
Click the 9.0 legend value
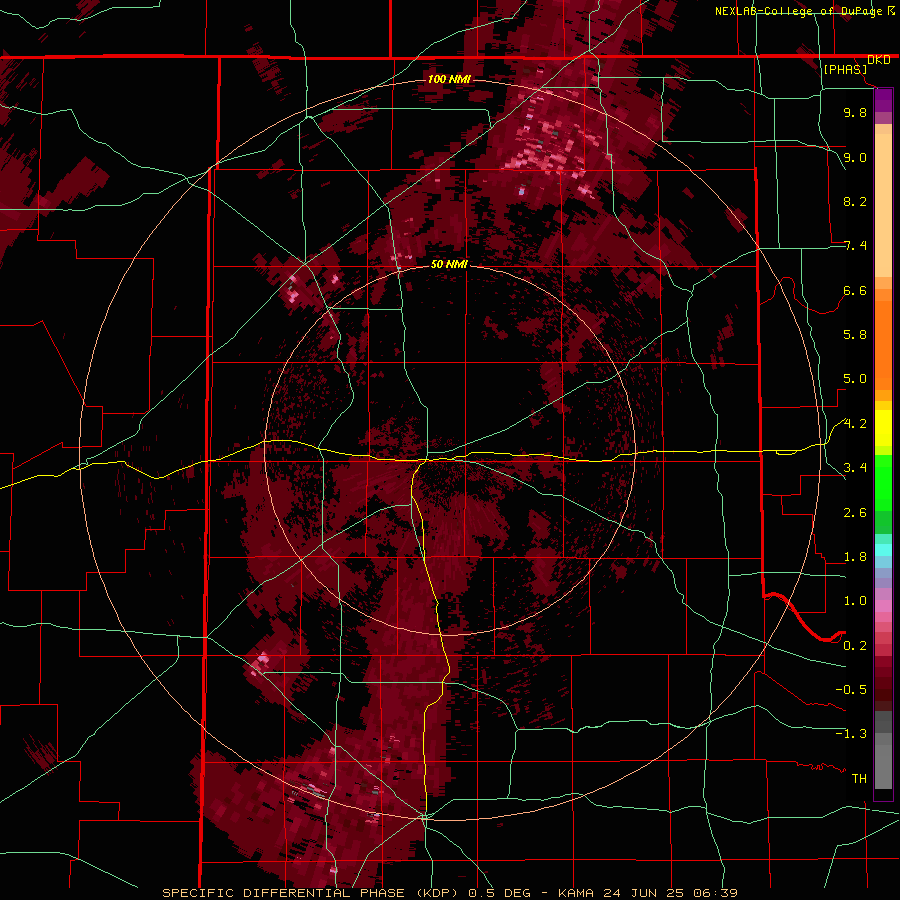point(855,157)
